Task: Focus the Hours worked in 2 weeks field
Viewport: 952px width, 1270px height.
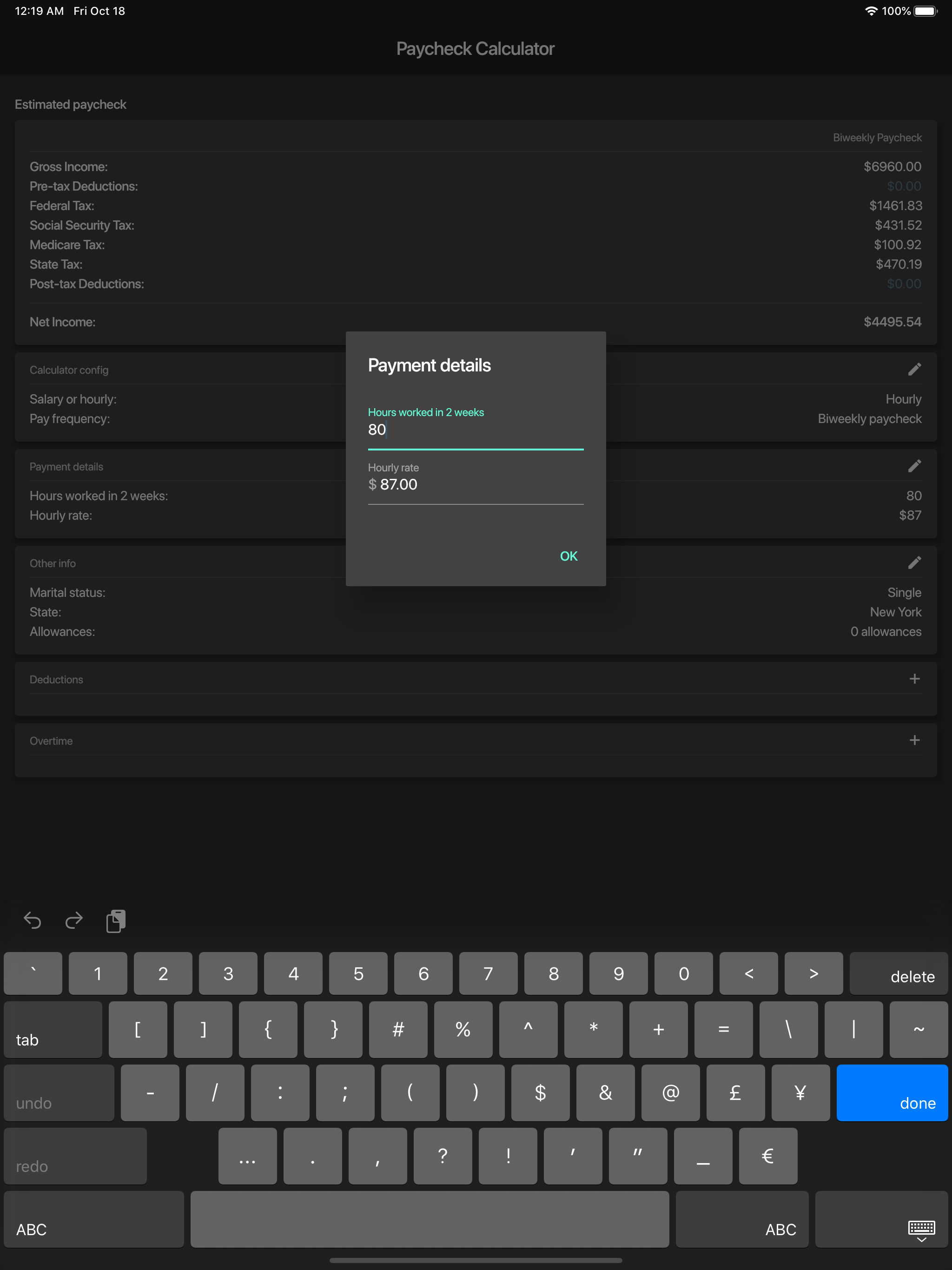Action: (x=475, y=430)
